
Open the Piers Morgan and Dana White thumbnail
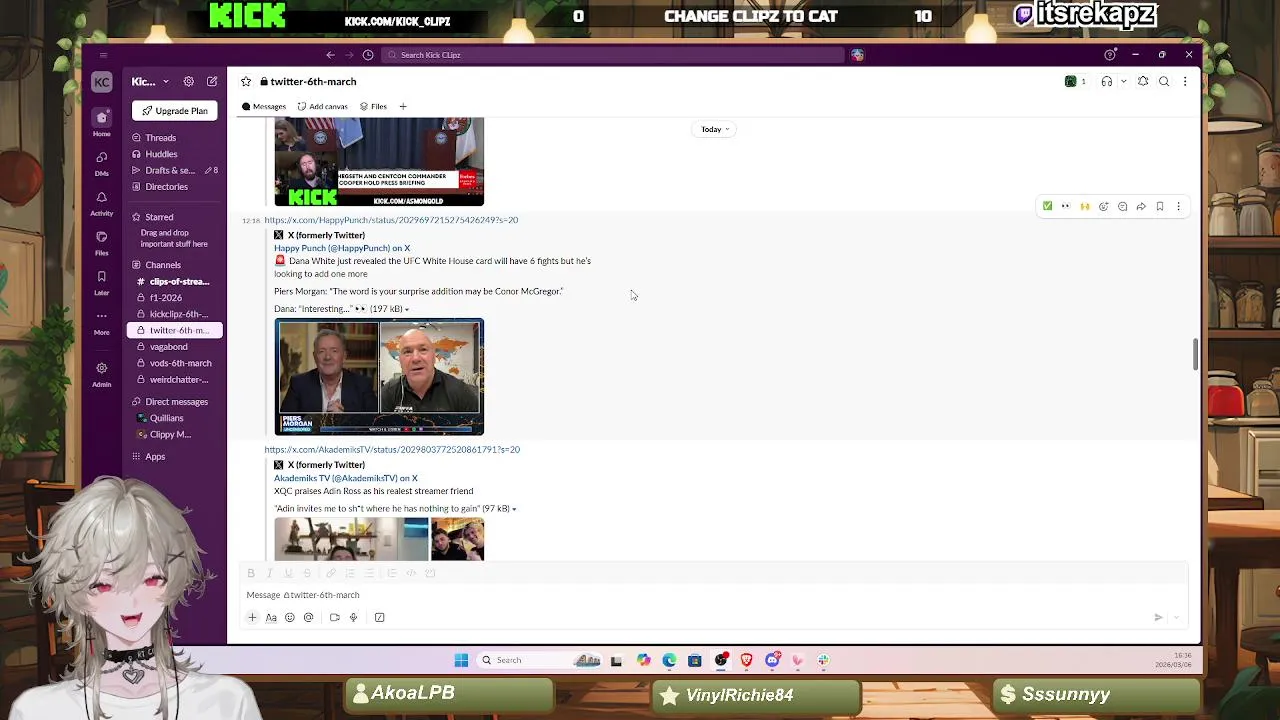point(379,377)
